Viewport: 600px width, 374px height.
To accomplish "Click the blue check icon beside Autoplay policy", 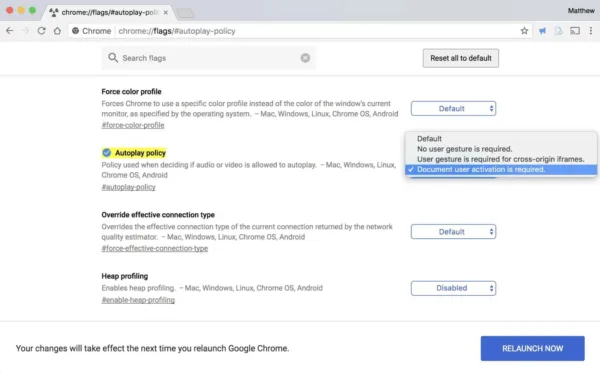I will coord(106,153).
